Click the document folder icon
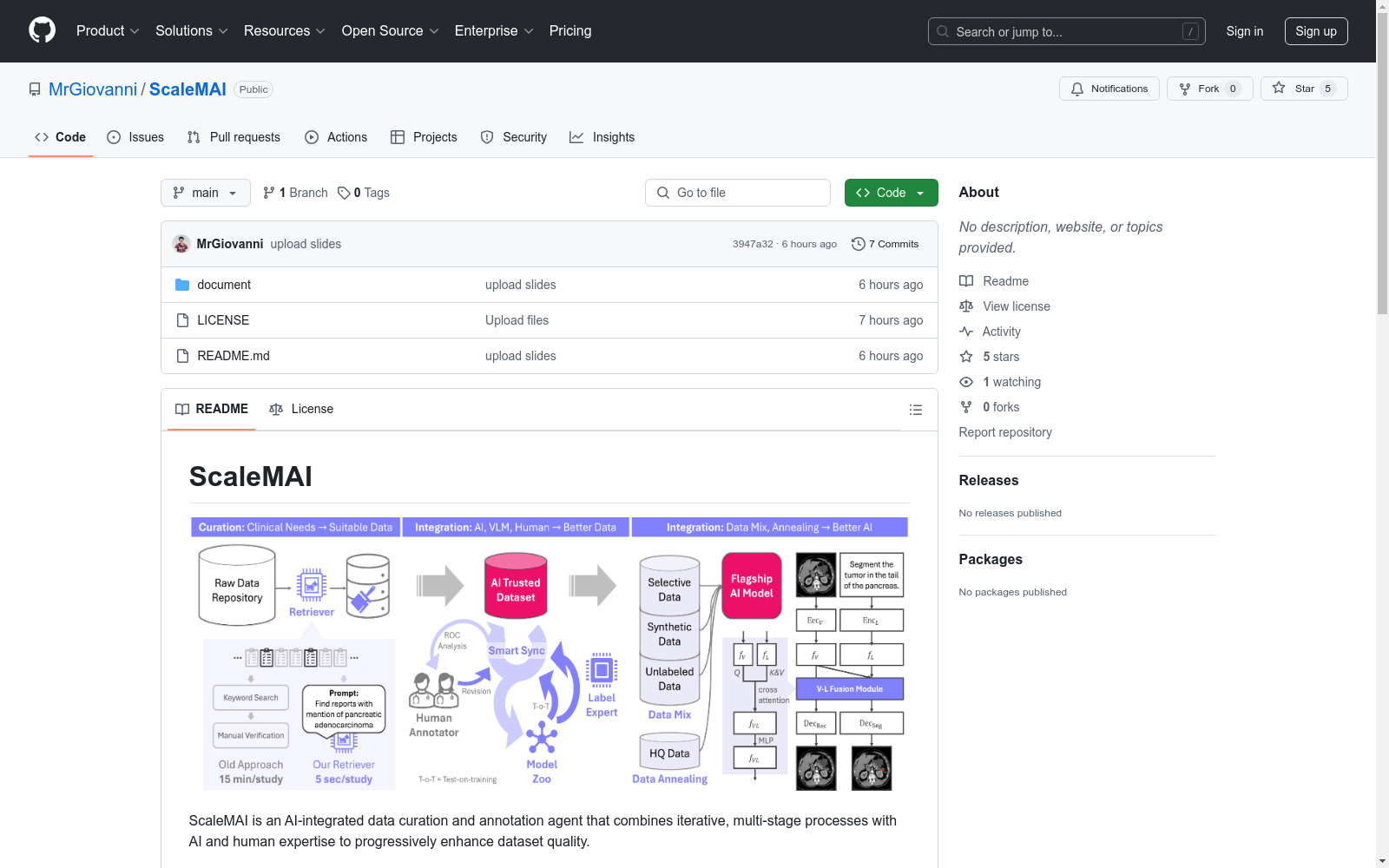The height and width of the screenshot is (868, 1389). pos(182,285)
